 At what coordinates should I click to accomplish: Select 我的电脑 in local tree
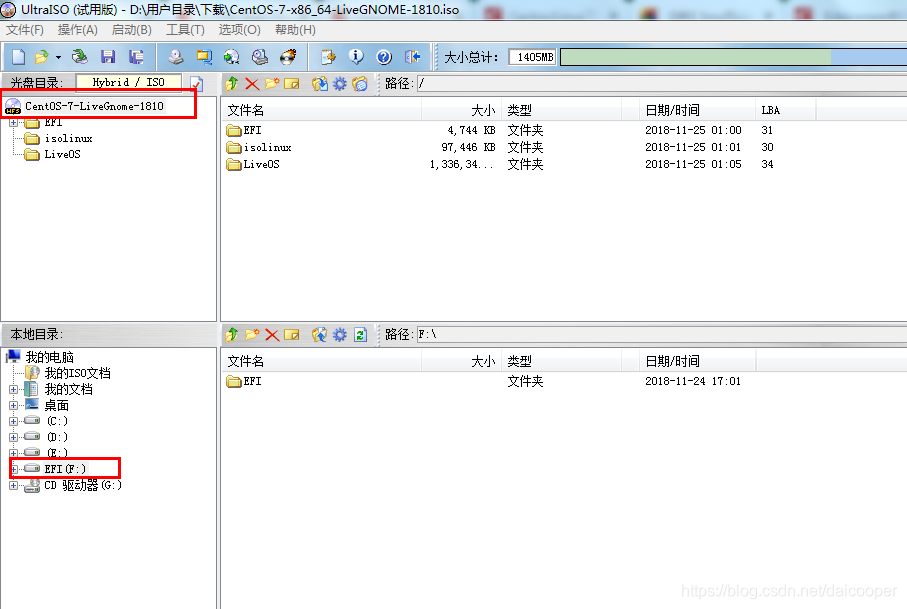49,357
